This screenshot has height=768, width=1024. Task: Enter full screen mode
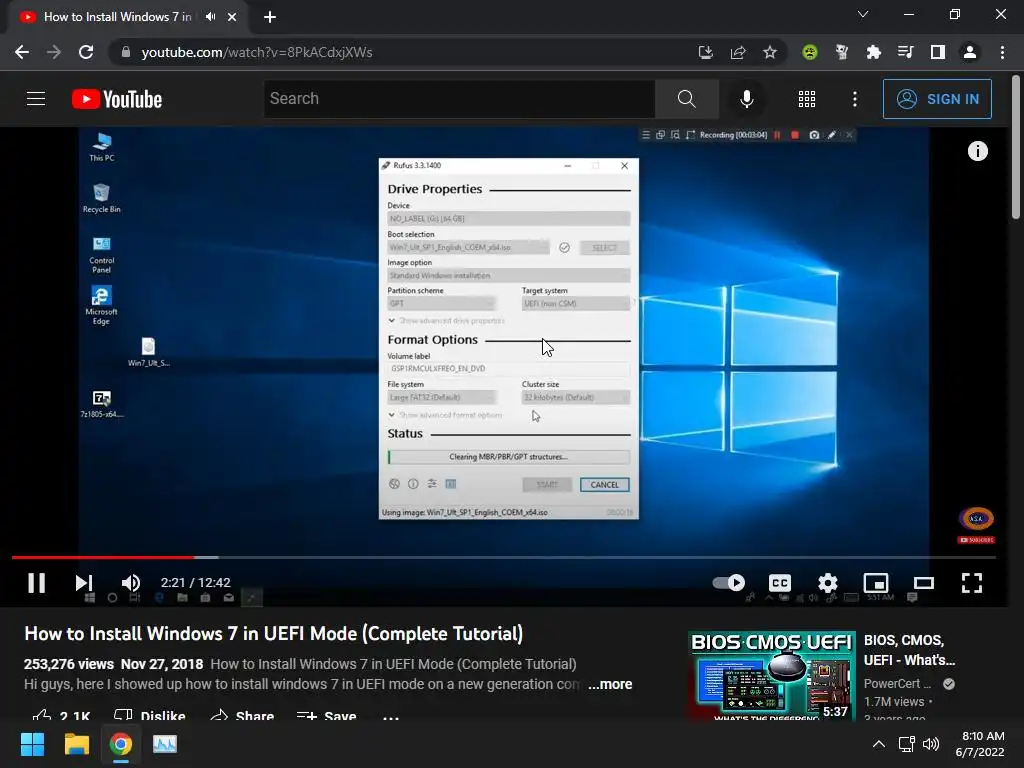pos(972,583)
